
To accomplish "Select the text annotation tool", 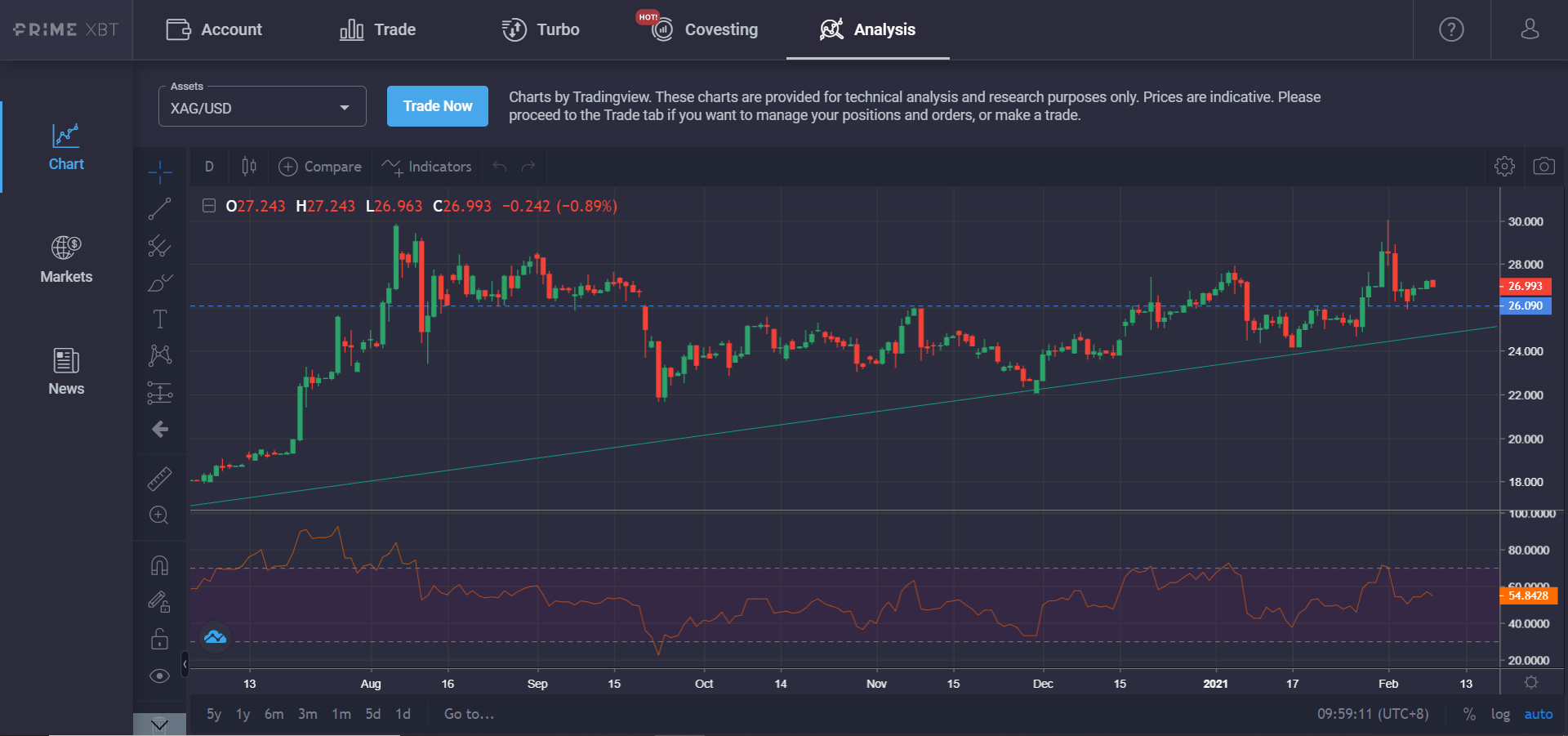I will 159,319.
